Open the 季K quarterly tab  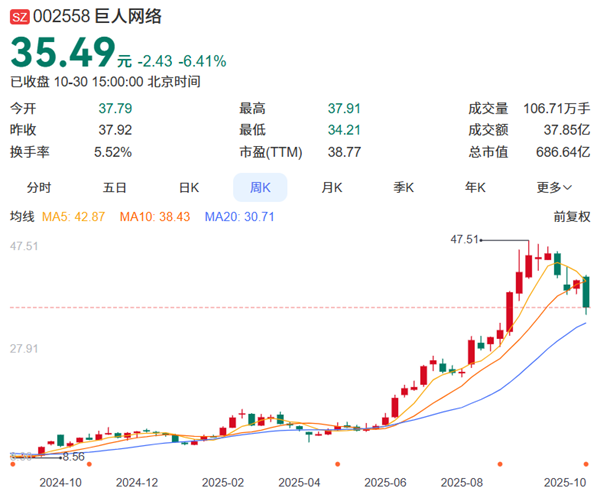point(404,188)
